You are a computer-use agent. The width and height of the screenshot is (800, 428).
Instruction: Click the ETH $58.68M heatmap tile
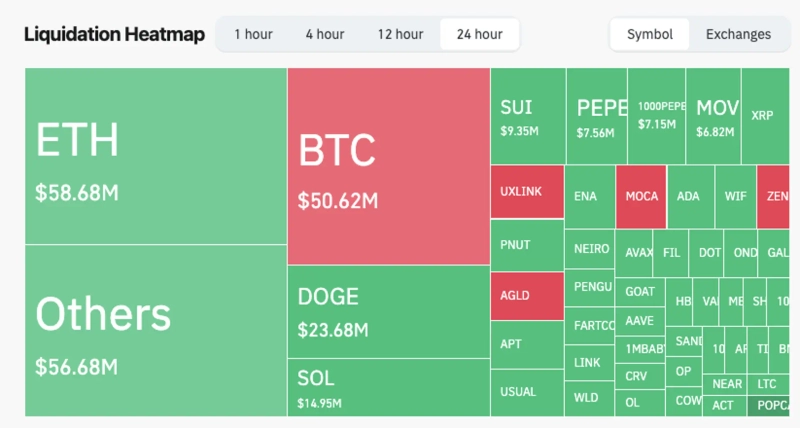click(x=155, y=156)
